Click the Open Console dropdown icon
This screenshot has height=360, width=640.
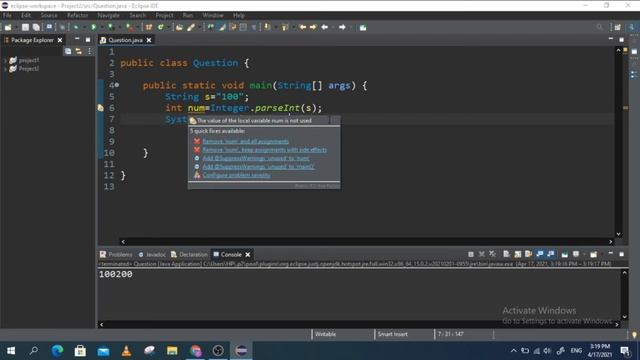(593, 254)
